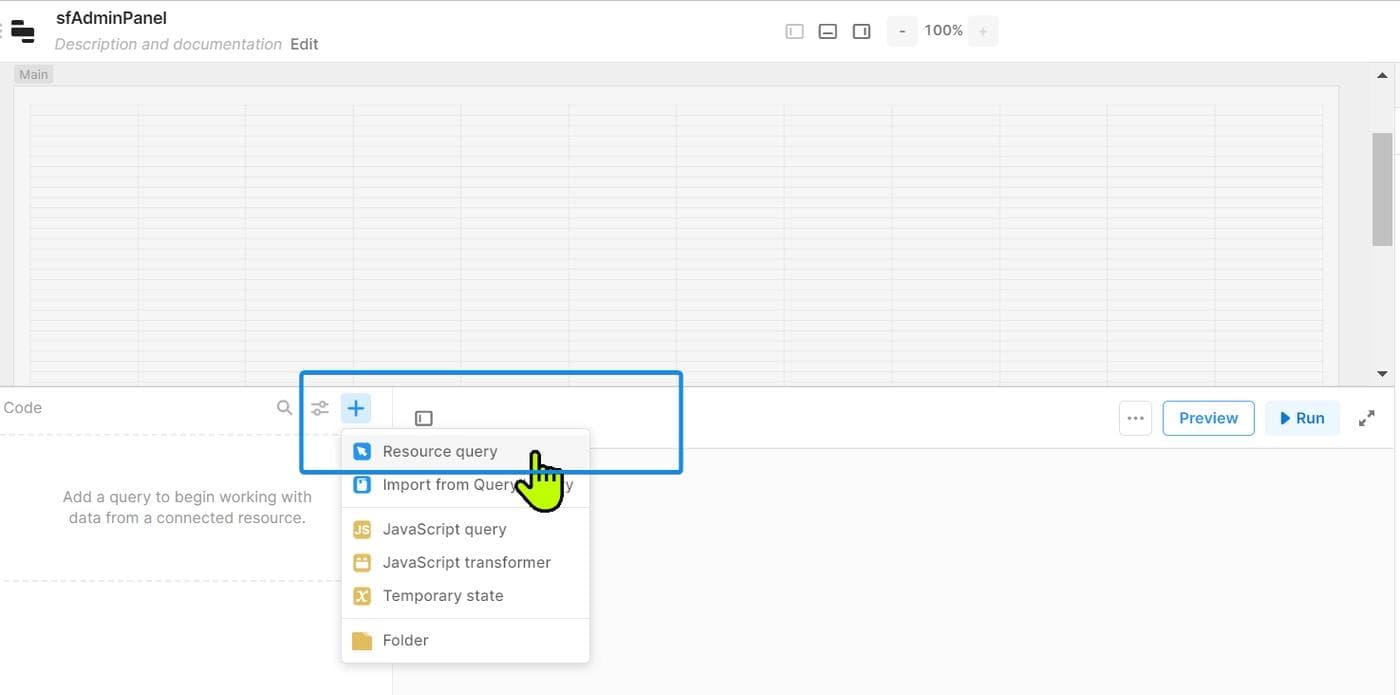The height and width of the screenshot is (695, 1400).
Task: Click the Preview button
Action: click(x=1208, y=418)
